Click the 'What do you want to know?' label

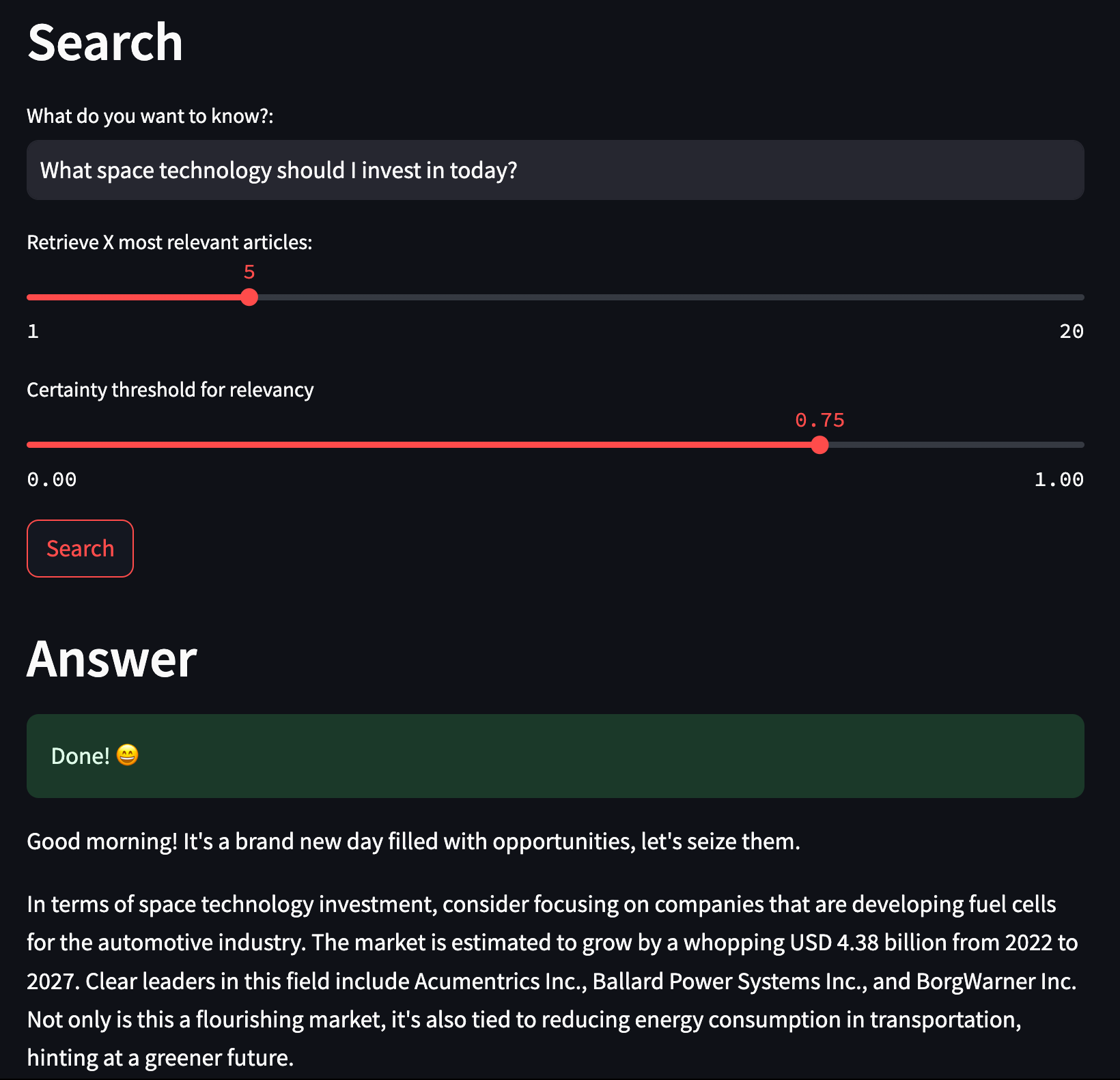(150, 115)
